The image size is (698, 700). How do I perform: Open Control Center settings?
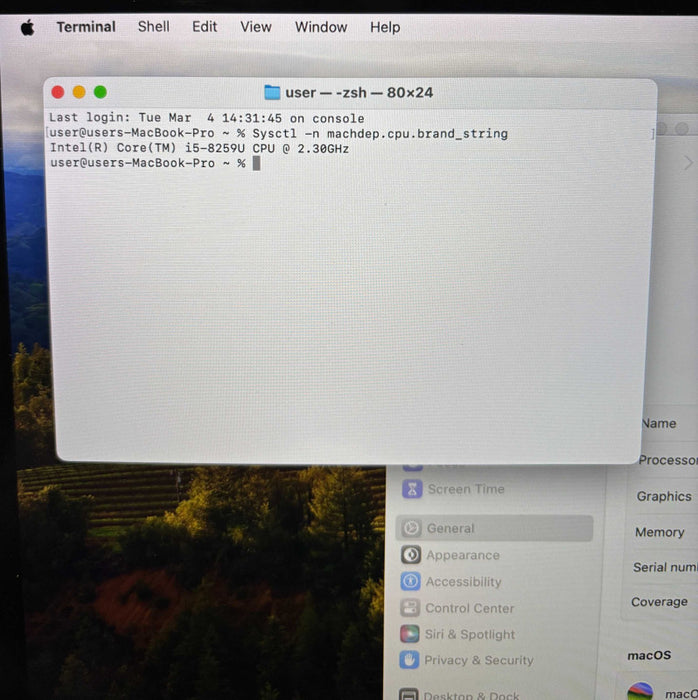tap(469, 608)
